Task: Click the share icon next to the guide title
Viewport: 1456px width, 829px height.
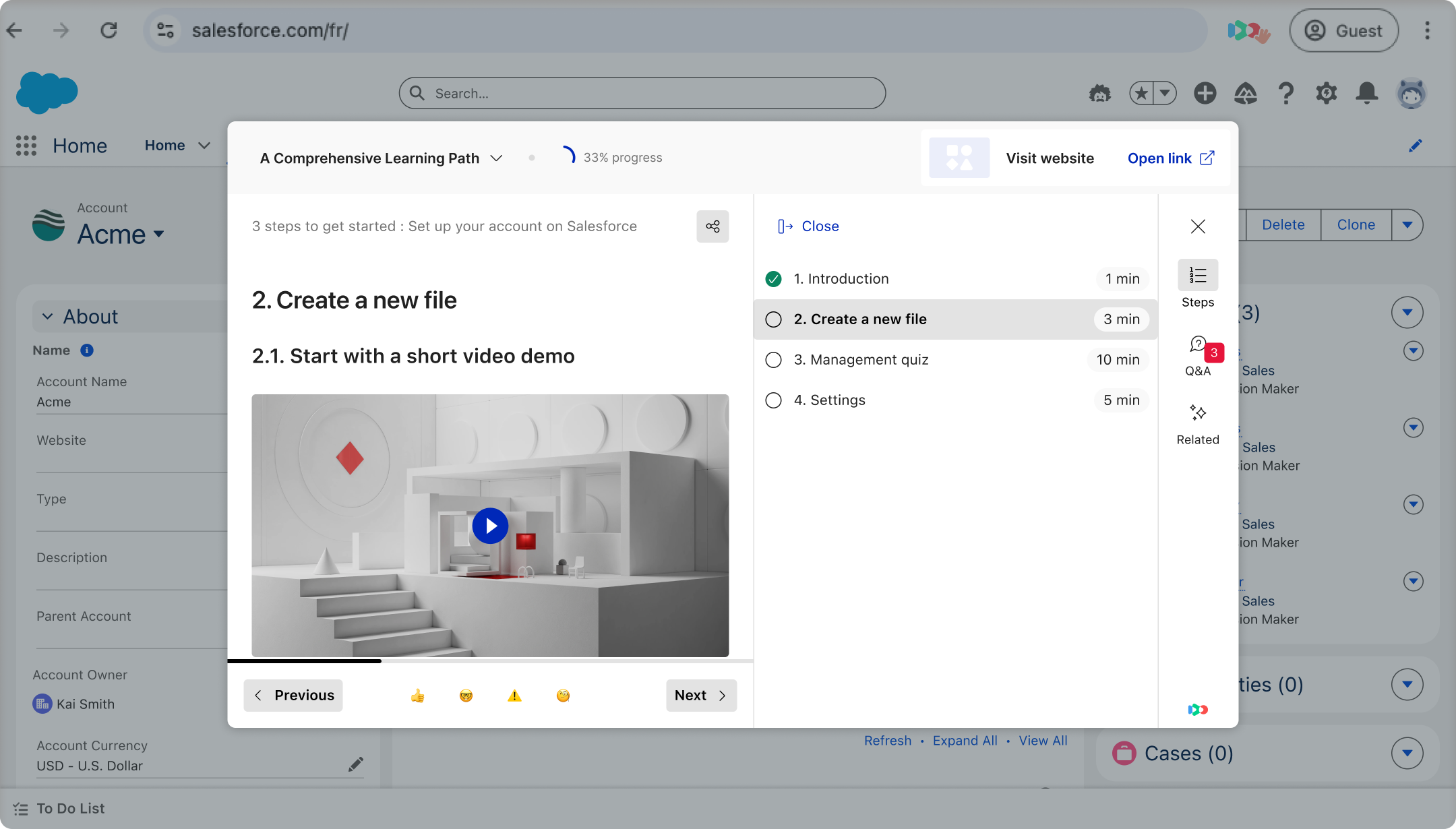Action: (712, 226)
